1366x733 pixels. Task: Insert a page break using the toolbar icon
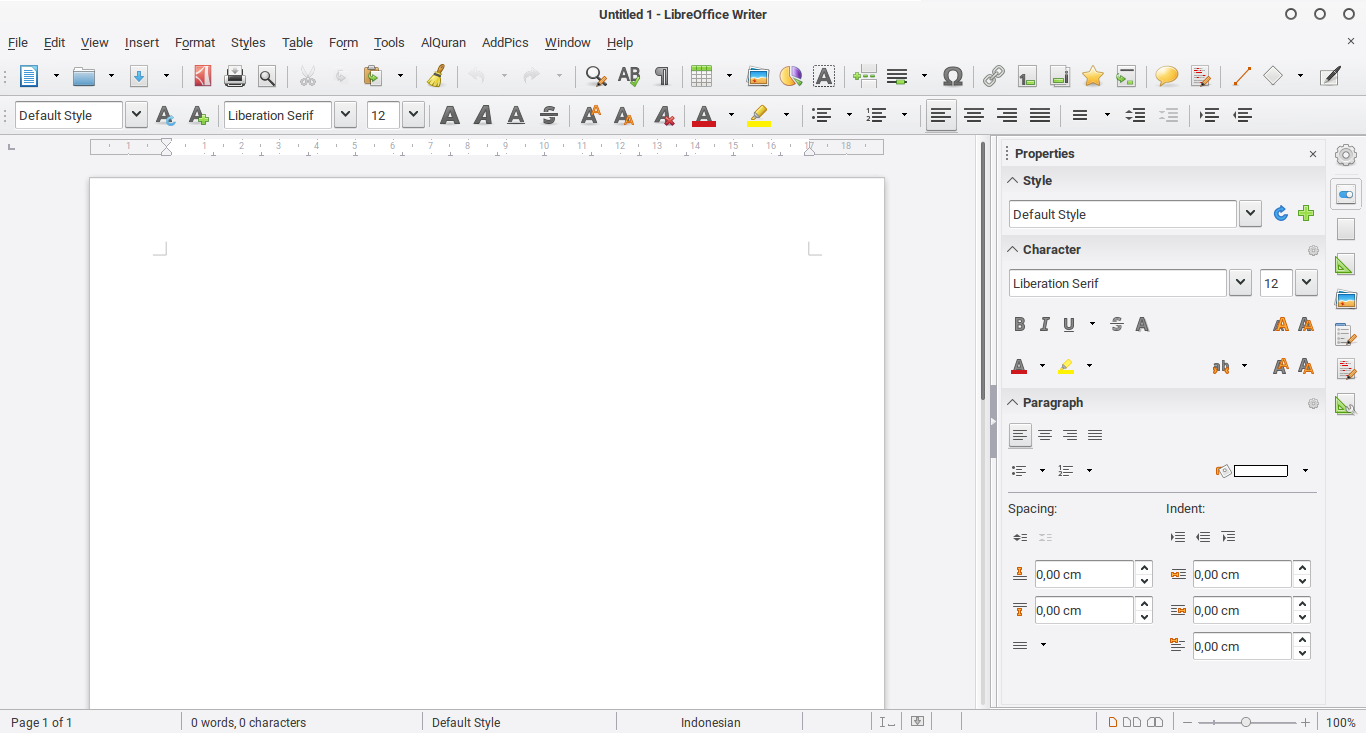(x=864, y=76)
